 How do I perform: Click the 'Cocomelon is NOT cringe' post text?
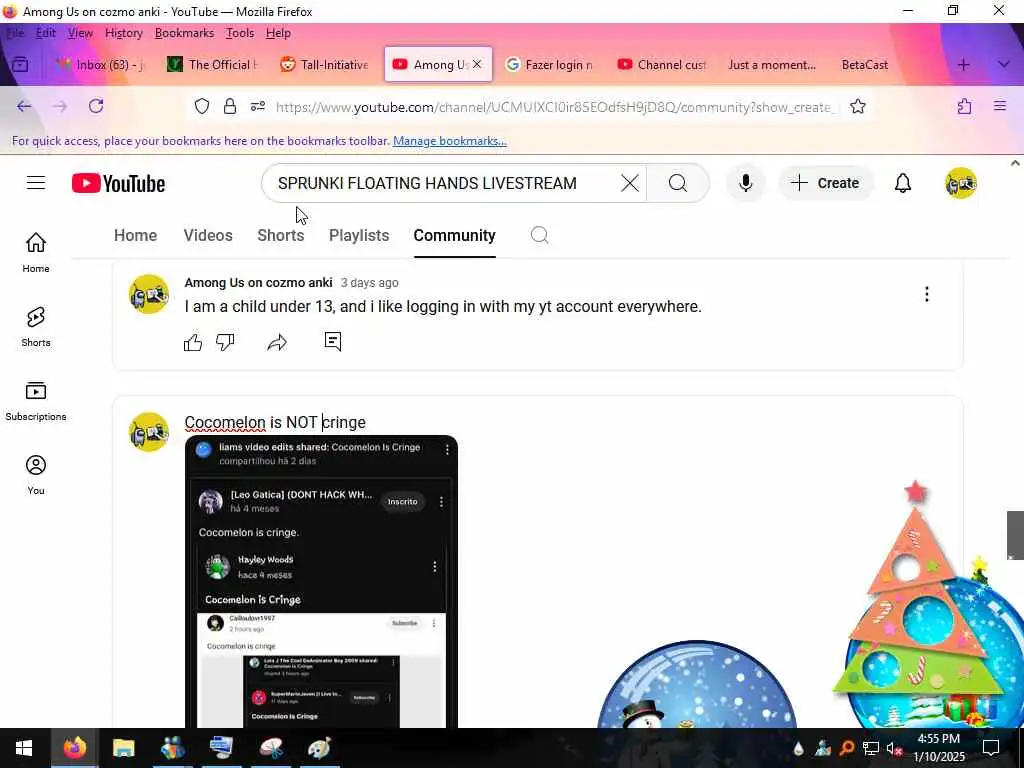(275, 423)
